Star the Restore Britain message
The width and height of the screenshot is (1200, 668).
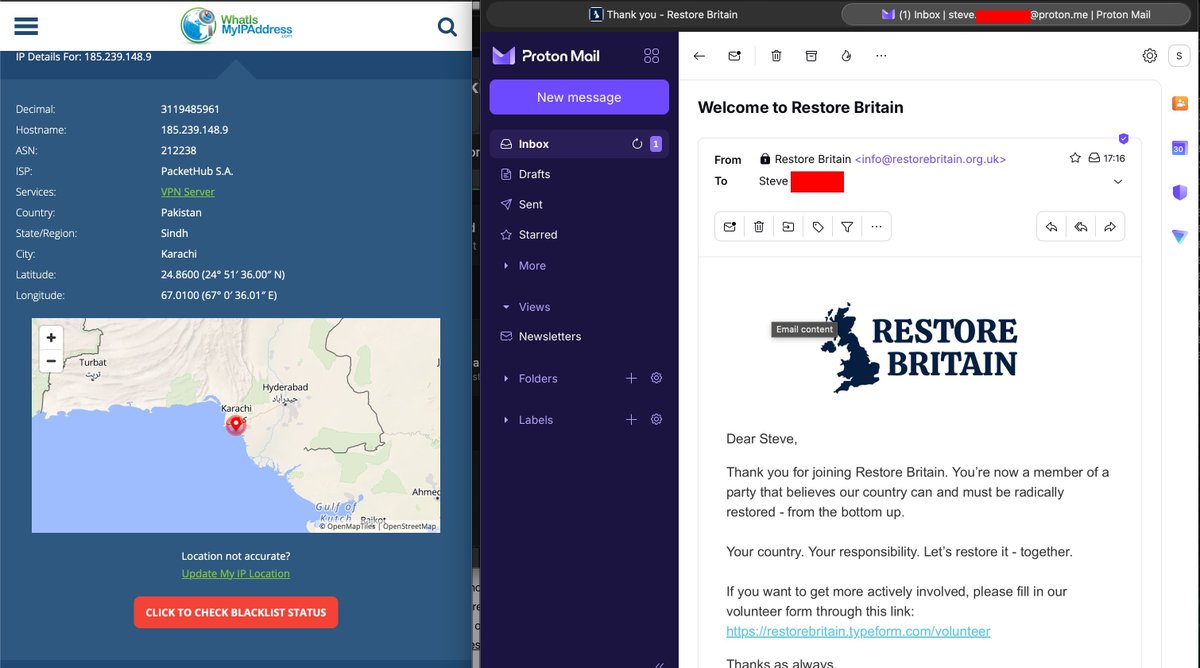point(1075,158)
